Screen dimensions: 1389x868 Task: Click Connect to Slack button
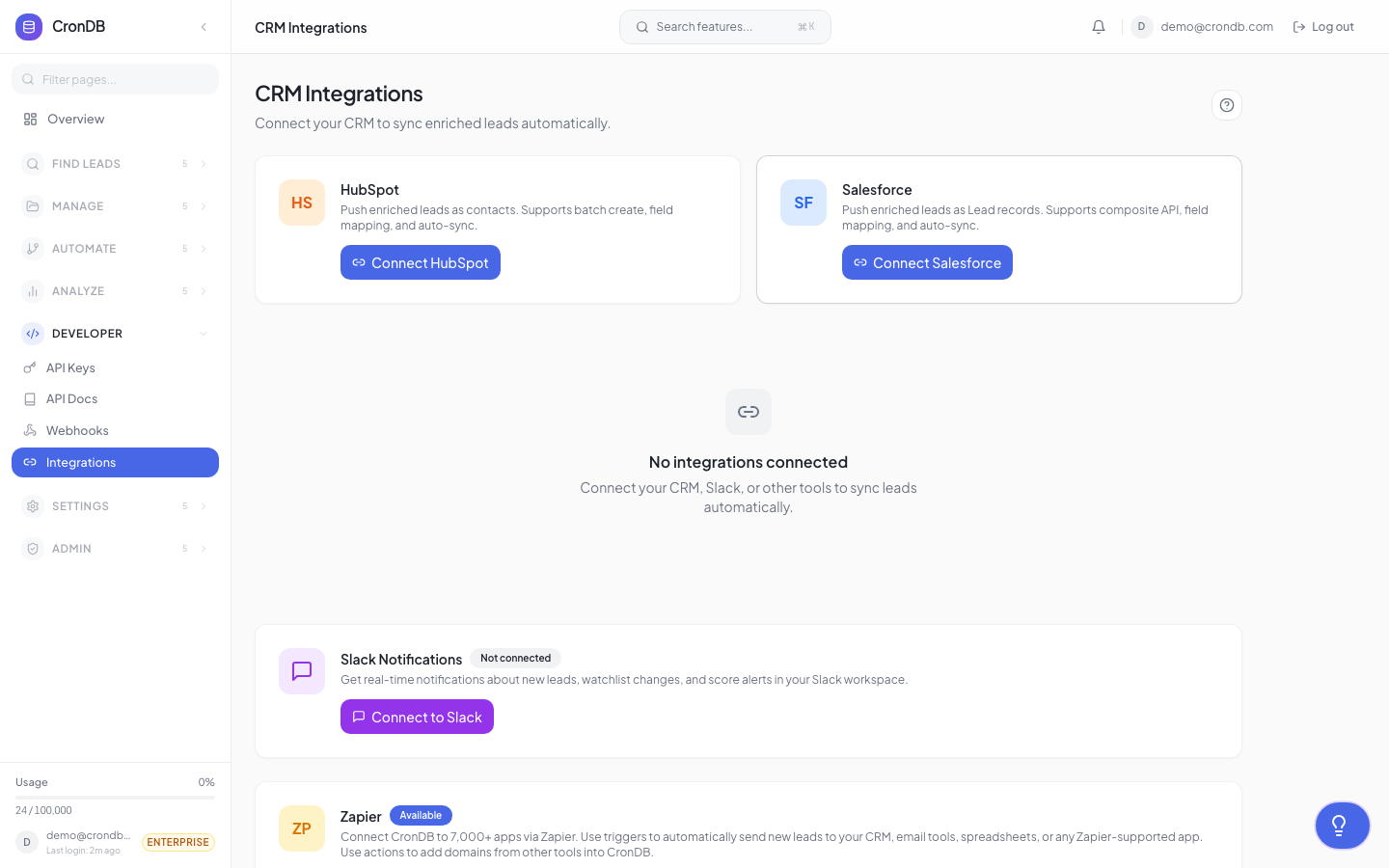tap(417, 717)
